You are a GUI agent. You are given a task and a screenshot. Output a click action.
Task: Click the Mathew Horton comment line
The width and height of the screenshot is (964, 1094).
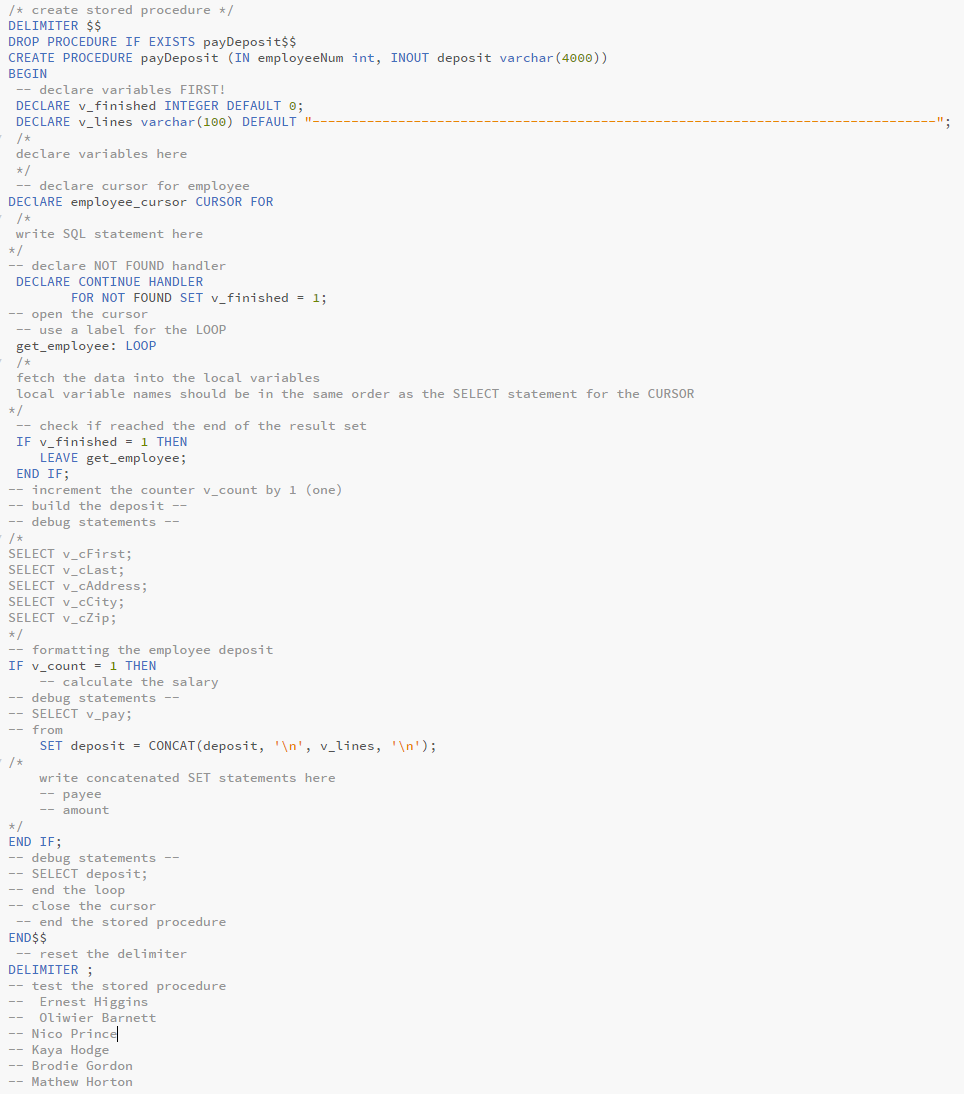tap(70, 1081)
